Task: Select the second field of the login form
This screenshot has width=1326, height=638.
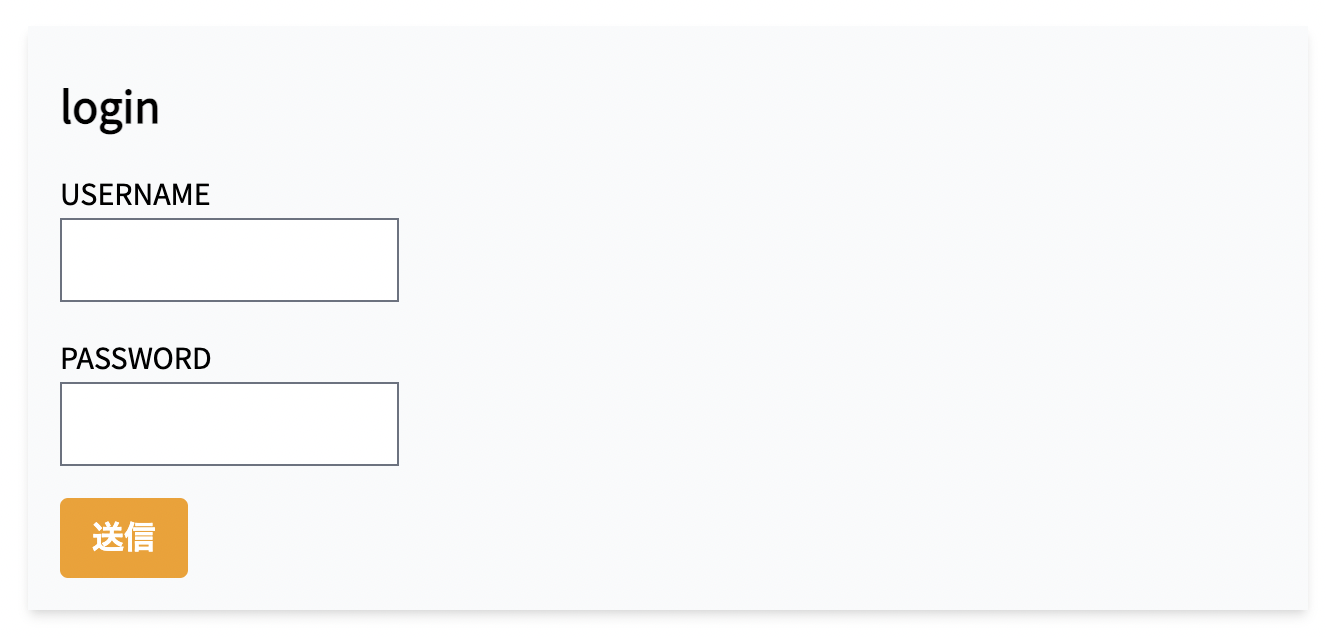Action: point(229,424)
